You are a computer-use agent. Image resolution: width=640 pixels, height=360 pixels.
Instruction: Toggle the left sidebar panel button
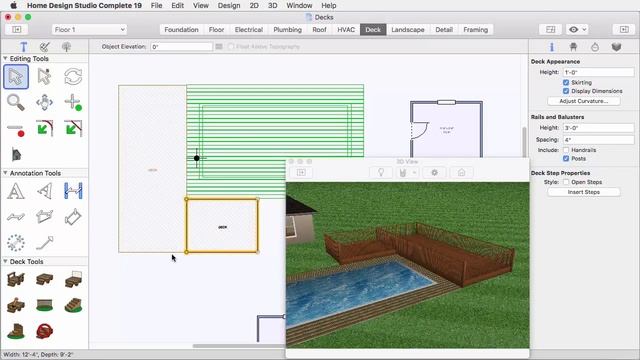point(16,29)
